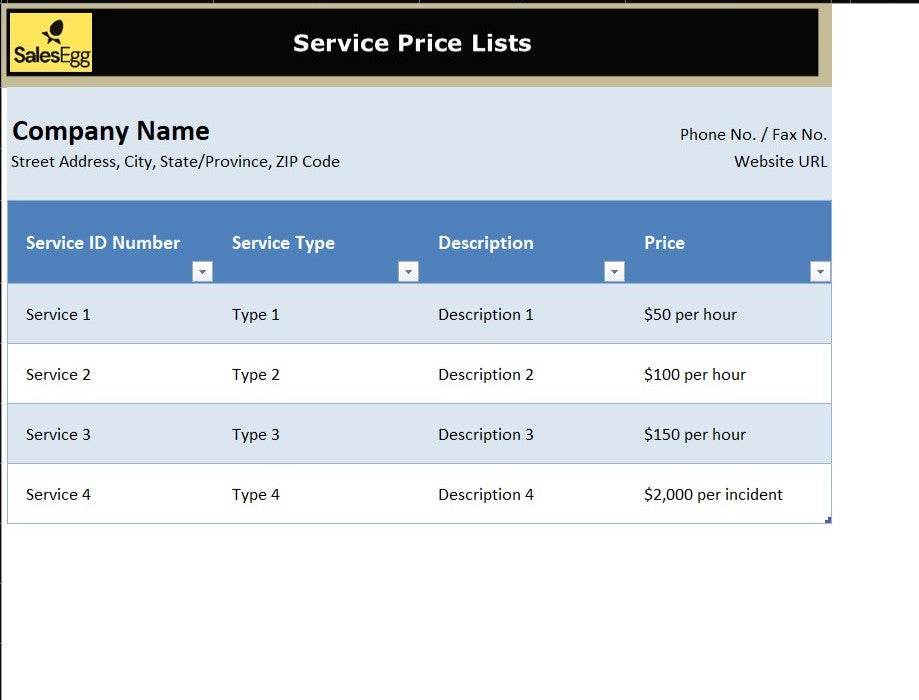The image size is (919, 700).
Task: Click the table resize handle corner
Action: coord(828,520)
